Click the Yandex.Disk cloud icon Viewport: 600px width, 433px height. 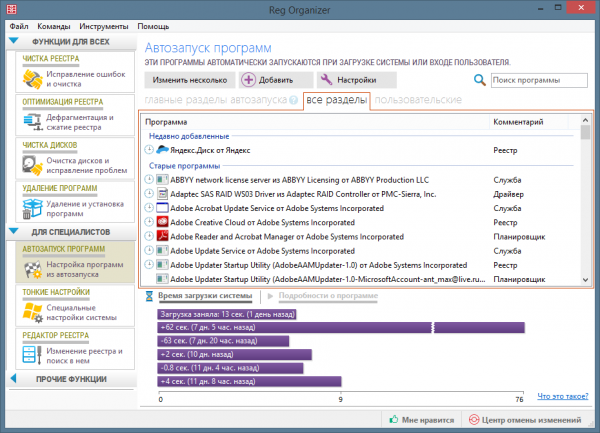click(162, 150)
